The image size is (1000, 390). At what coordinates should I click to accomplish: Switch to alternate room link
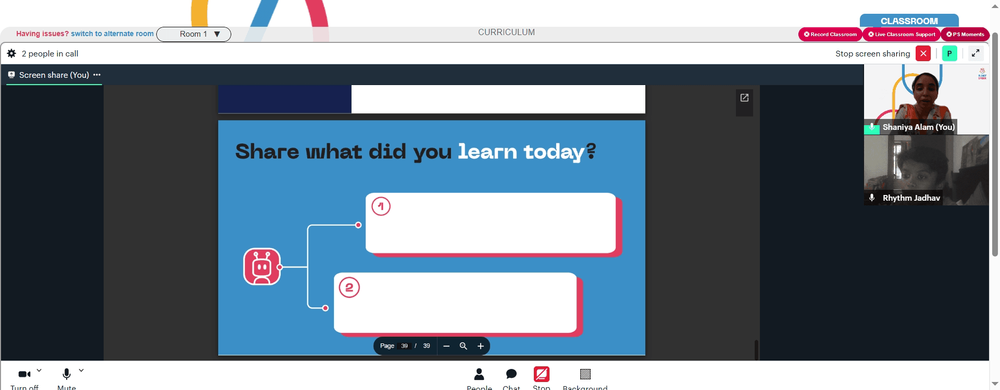point(112,34)
